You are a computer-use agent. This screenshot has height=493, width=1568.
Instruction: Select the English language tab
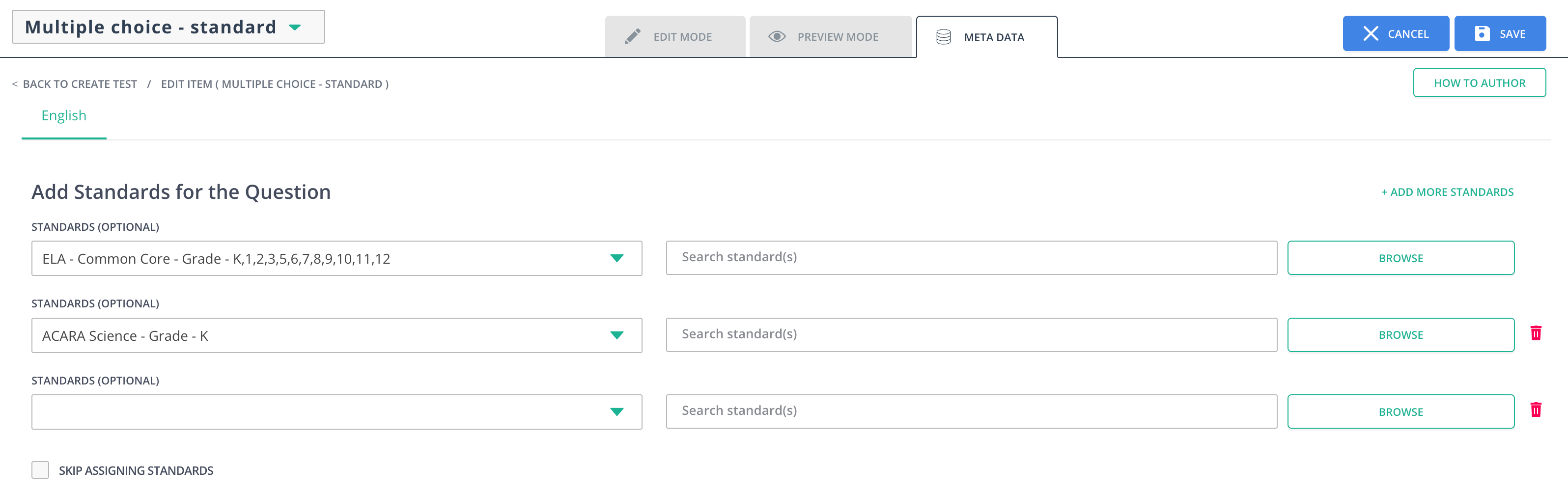(x=64, y=116)
